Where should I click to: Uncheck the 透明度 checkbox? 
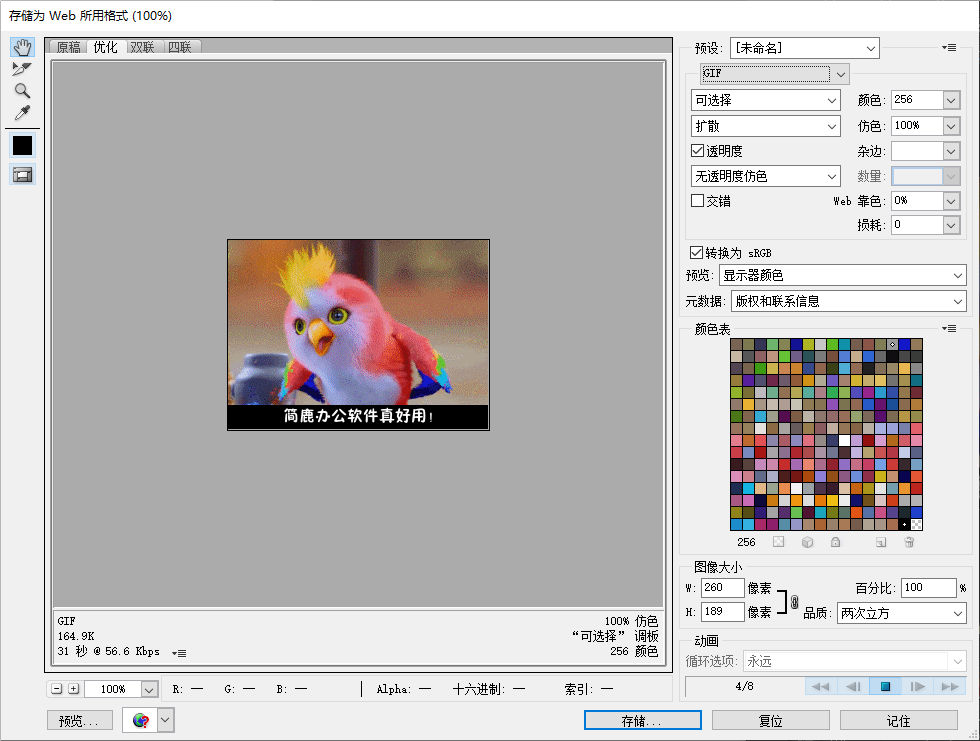[698, 151]
